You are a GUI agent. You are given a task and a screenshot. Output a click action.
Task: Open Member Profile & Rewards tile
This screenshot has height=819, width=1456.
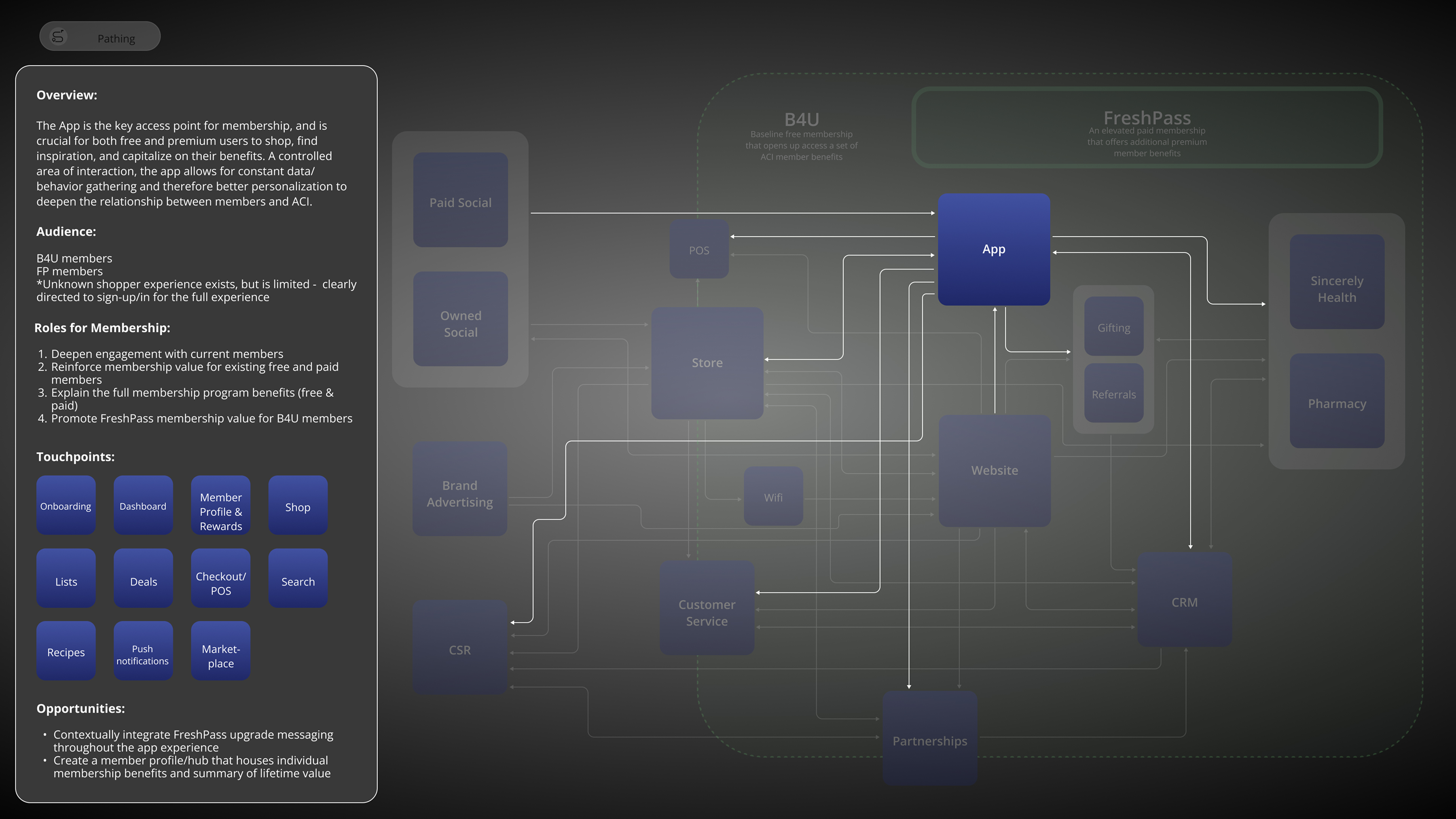pos(220,505)
